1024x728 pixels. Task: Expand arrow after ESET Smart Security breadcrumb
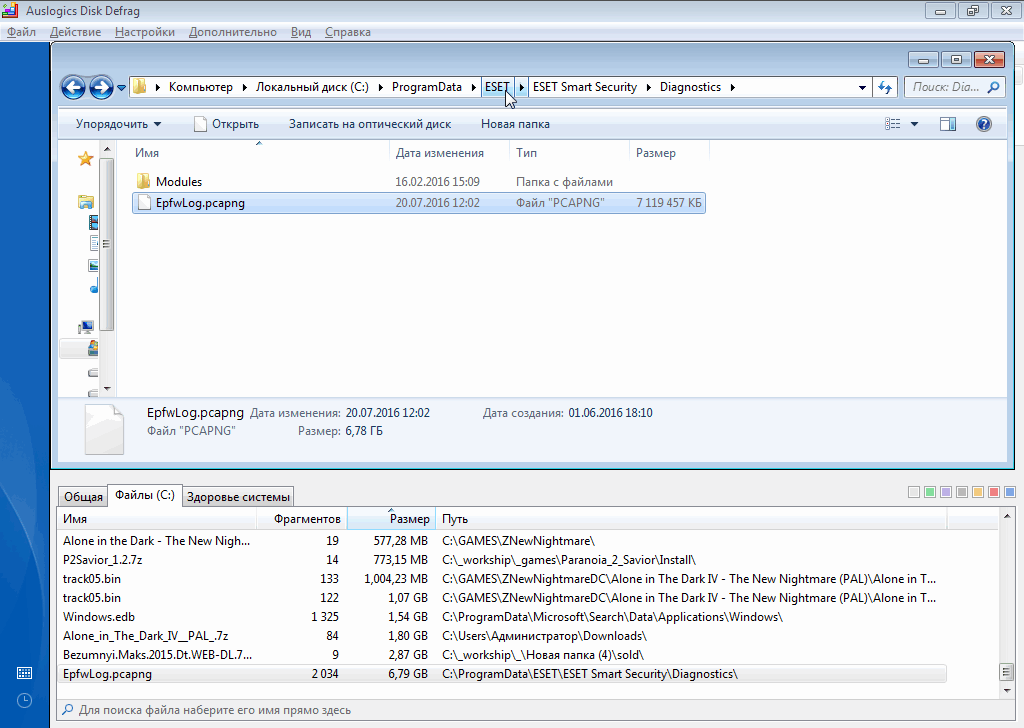648,87
